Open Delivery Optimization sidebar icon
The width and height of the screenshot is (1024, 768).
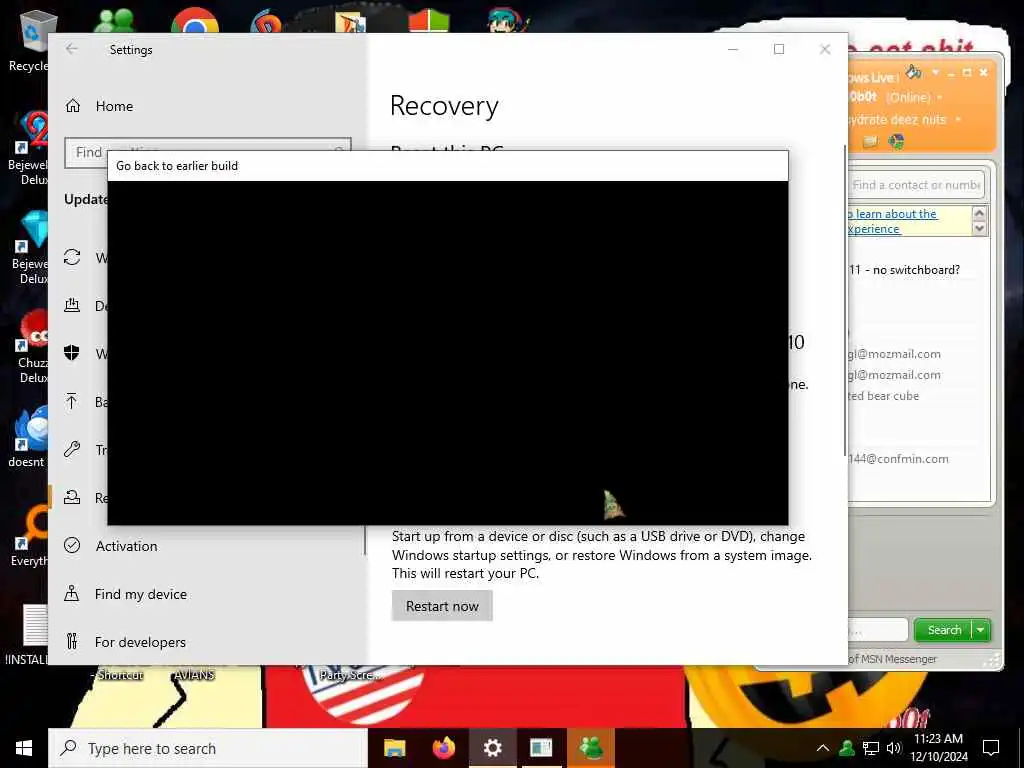(72, 305)
